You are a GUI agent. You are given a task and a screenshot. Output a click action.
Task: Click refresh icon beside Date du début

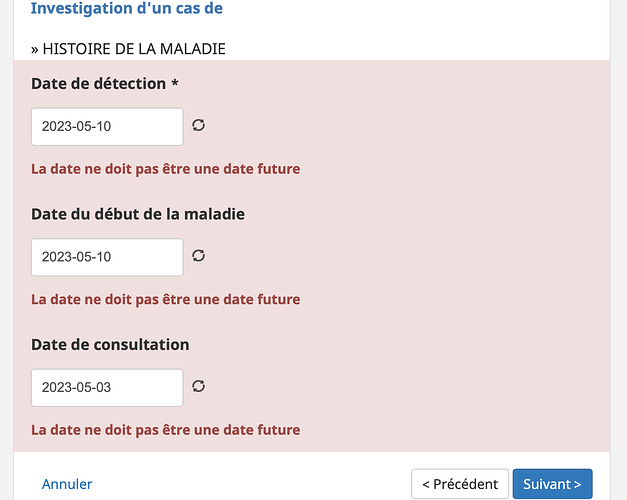point(199,256)
